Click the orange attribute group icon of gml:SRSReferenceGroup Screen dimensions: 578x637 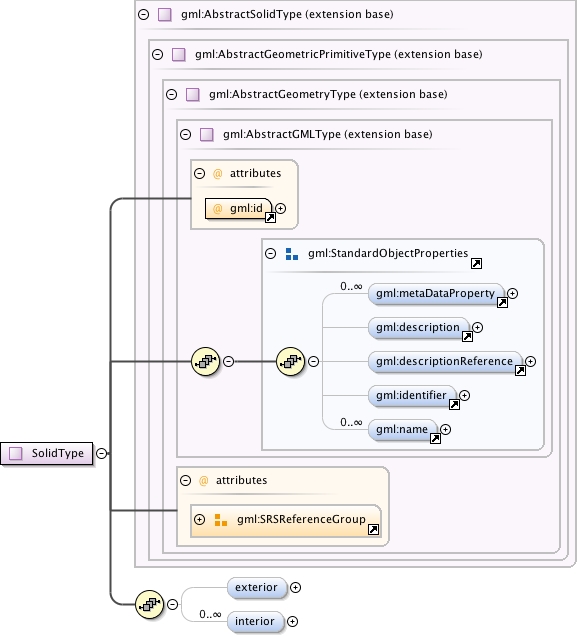coord(221,520)
